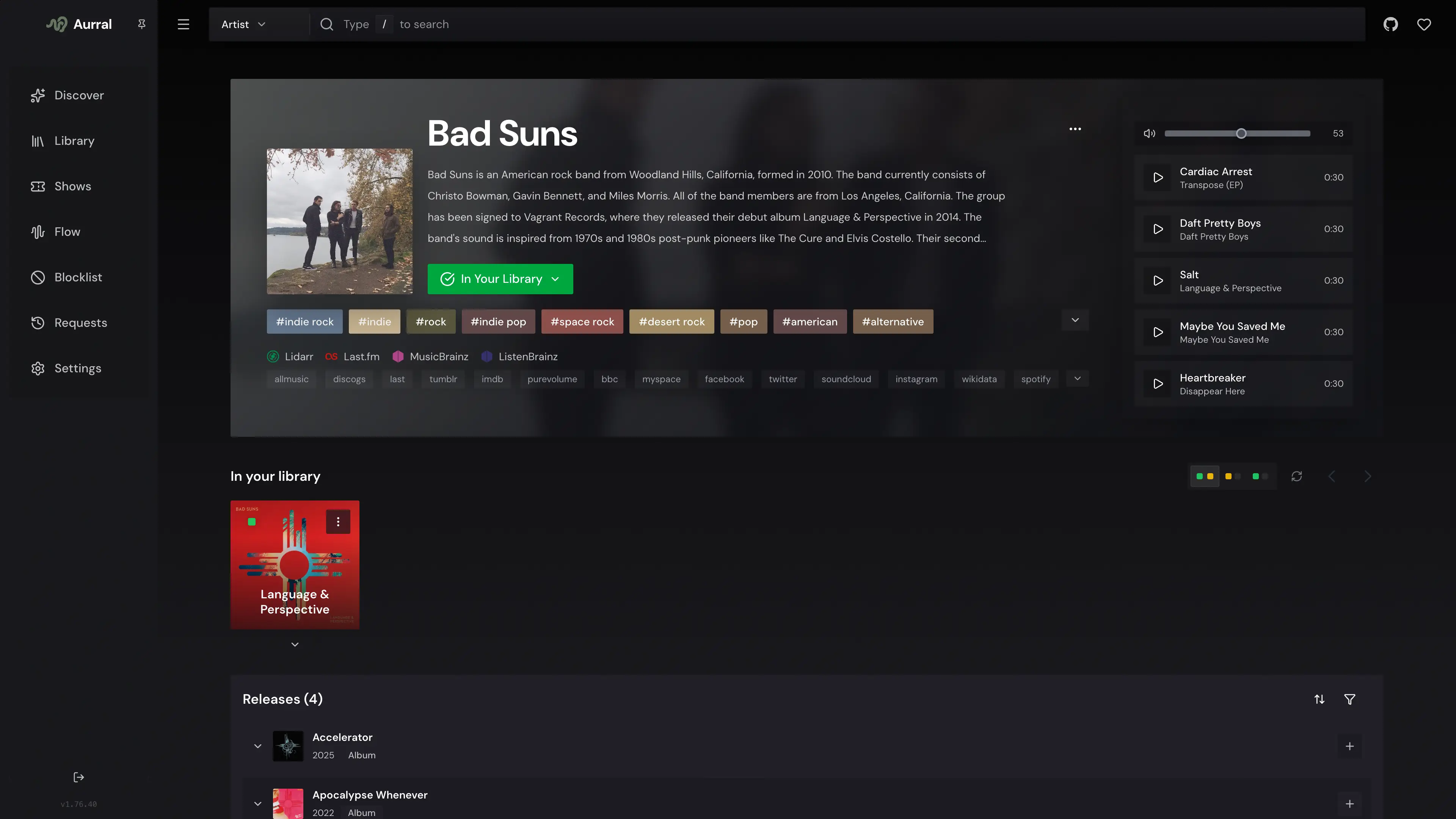Screen dimensions: 1456x819
Task: Mute the preview volume icon
Action: pos(1149,133)
